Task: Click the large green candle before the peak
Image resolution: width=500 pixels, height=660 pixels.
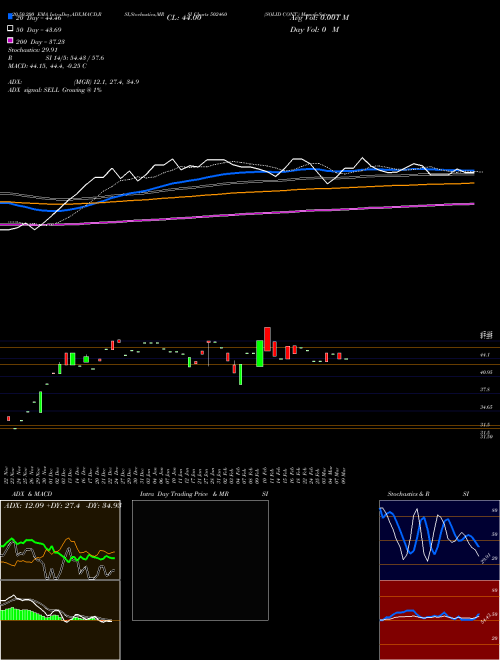Action: pos(260,354)
